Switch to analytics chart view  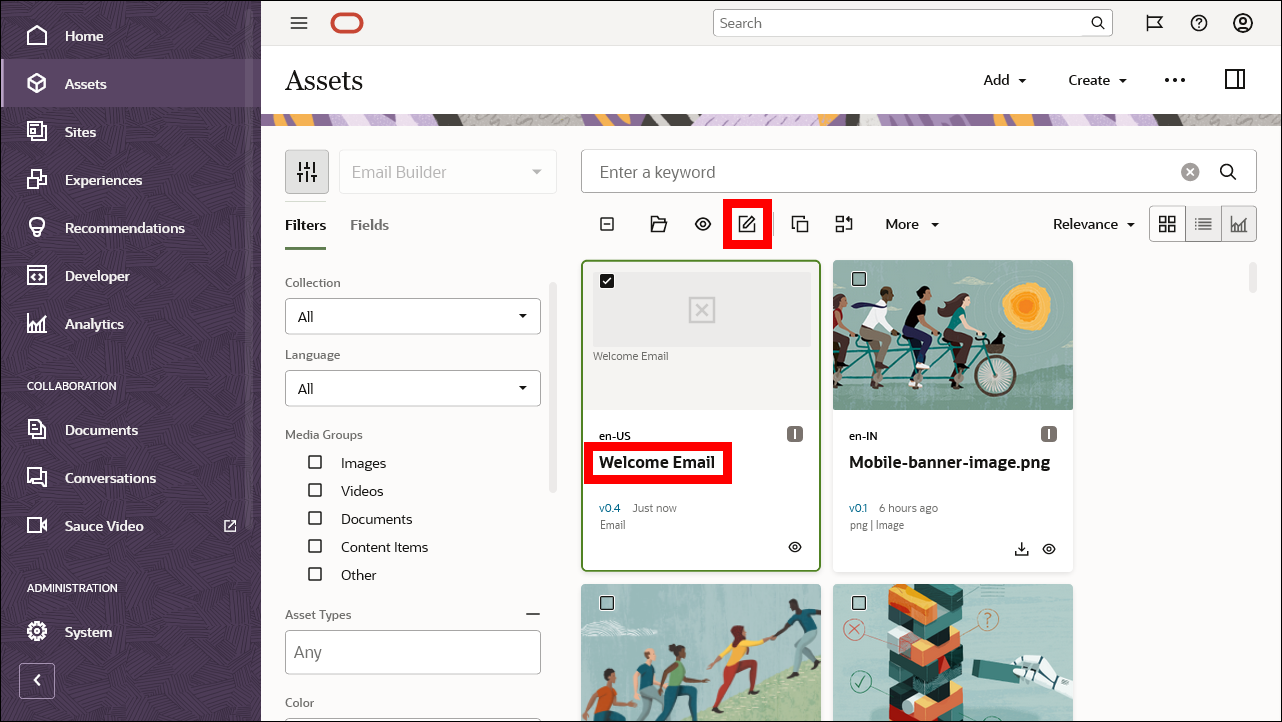pos(1239,224)
